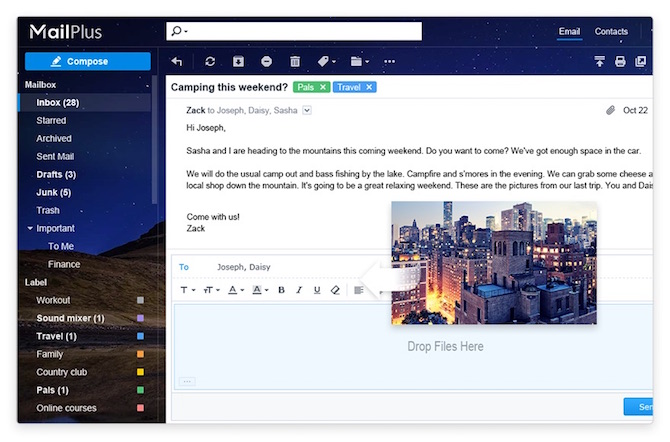This screenshot has width=670, height=442.
Task: Click inside the search field
Action: click(300, 32)
